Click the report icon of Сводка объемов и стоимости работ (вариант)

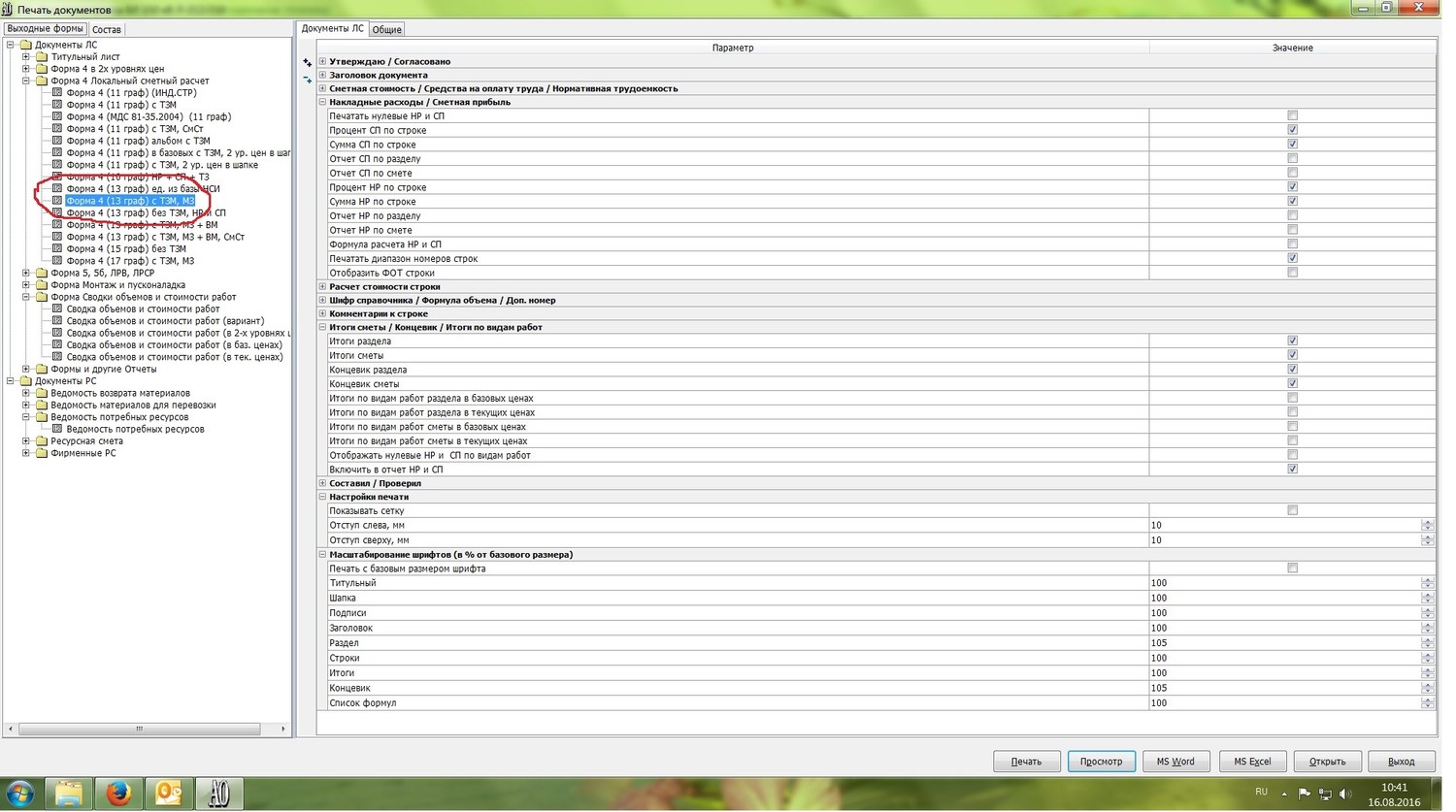click(x=57, y=321)
